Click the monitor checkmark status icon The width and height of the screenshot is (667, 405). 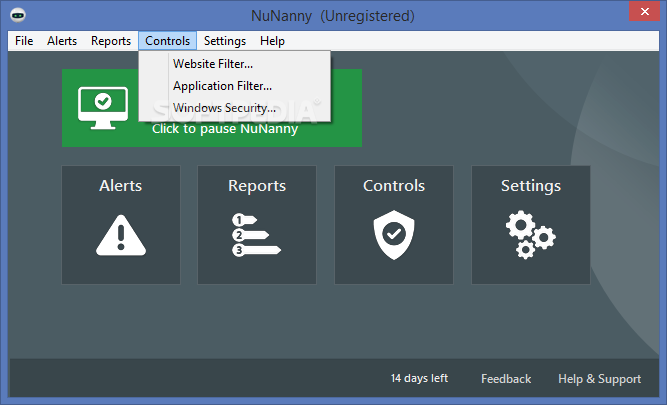tap(103, 108)
